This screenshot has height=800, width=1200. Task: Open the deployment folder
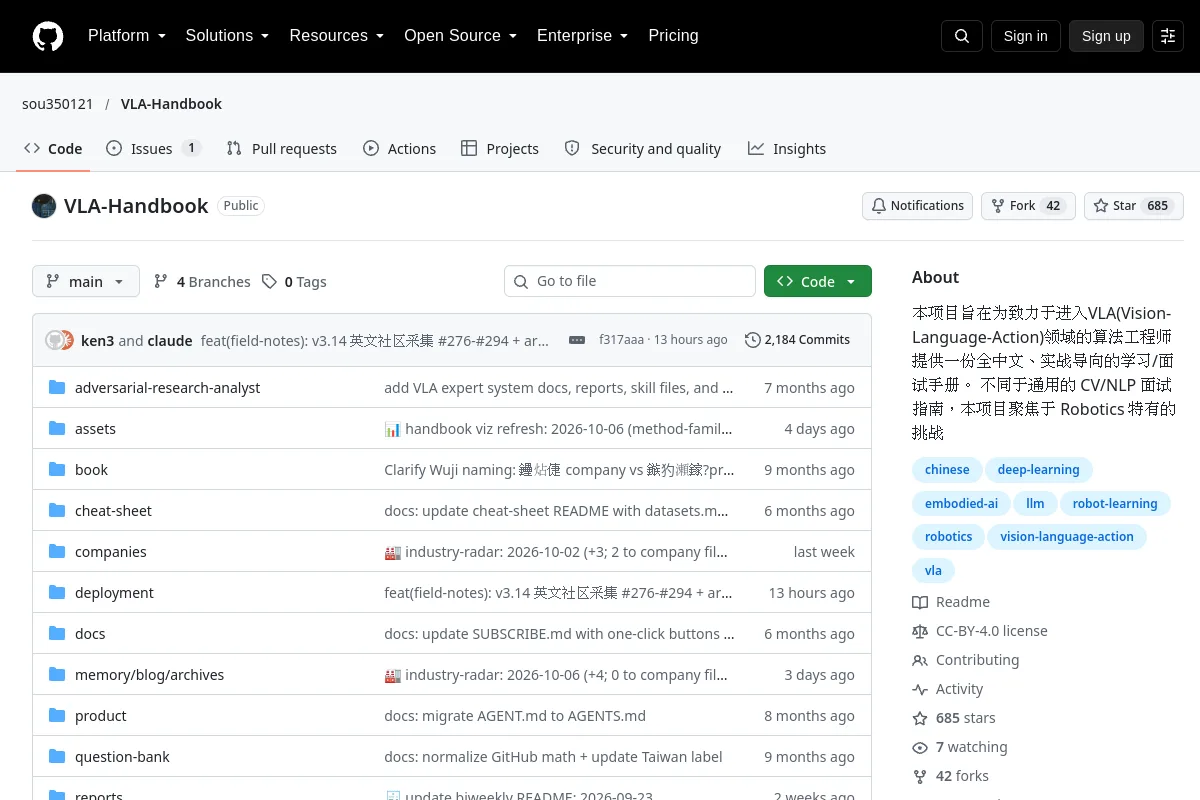coord(114,593)
